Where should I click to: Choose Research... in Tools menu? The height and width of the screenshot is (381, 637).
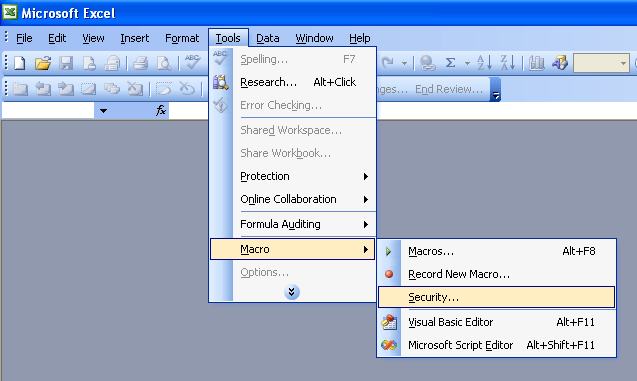[292, 82]
